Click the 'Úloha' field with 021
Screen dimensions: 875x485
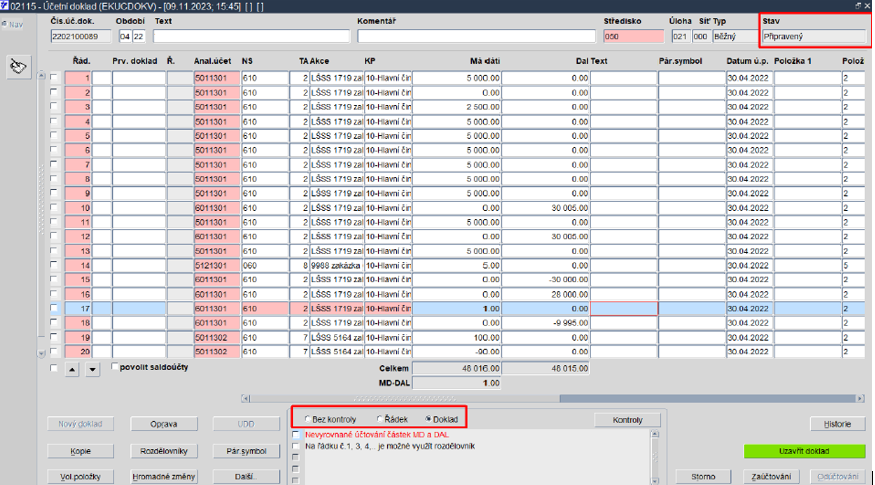click(680, 36)
